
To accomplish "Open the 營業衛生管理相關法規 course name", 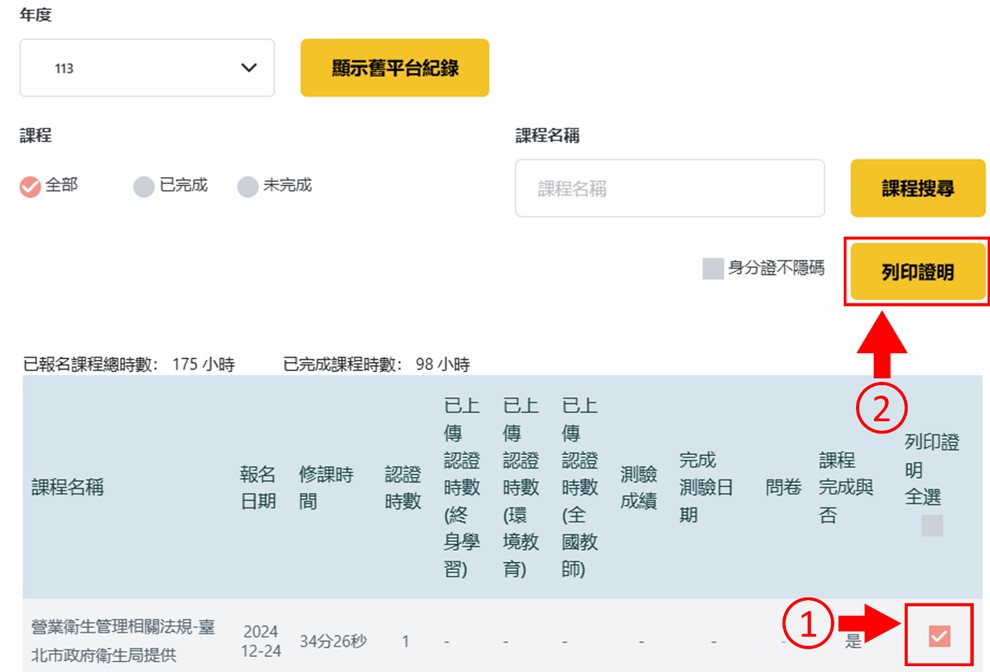I will [x=123, y=640].
